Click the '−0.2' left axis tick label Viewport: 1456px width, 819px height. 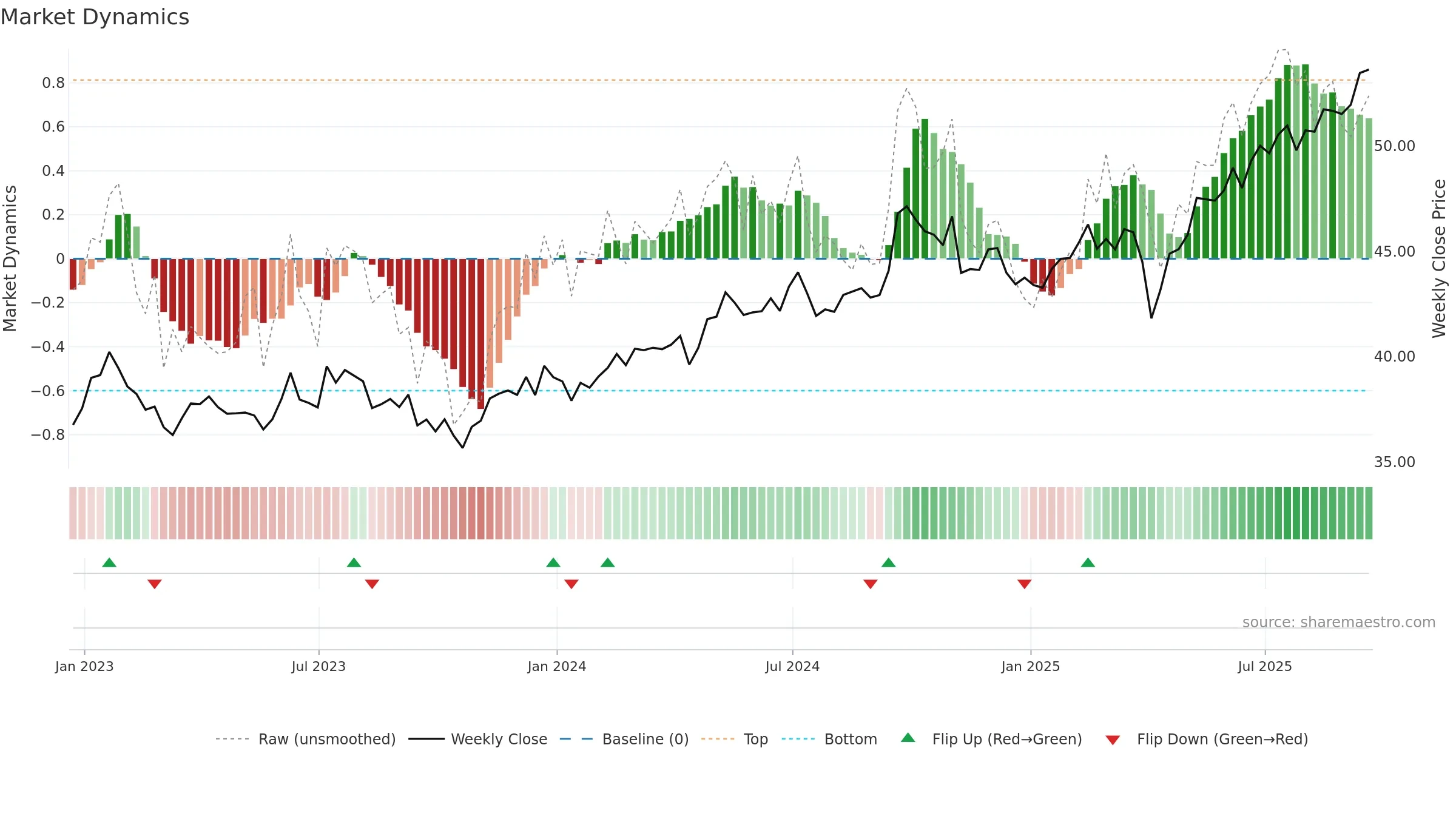[48, 303]
